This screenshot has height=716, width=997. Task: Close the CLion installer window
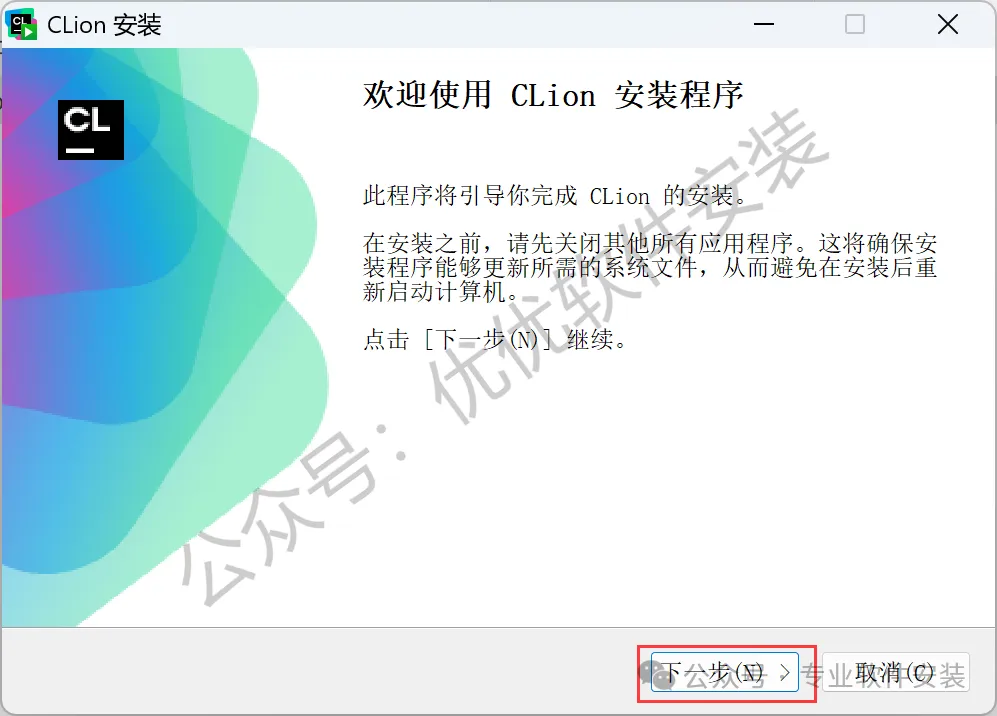click(947, 25)
